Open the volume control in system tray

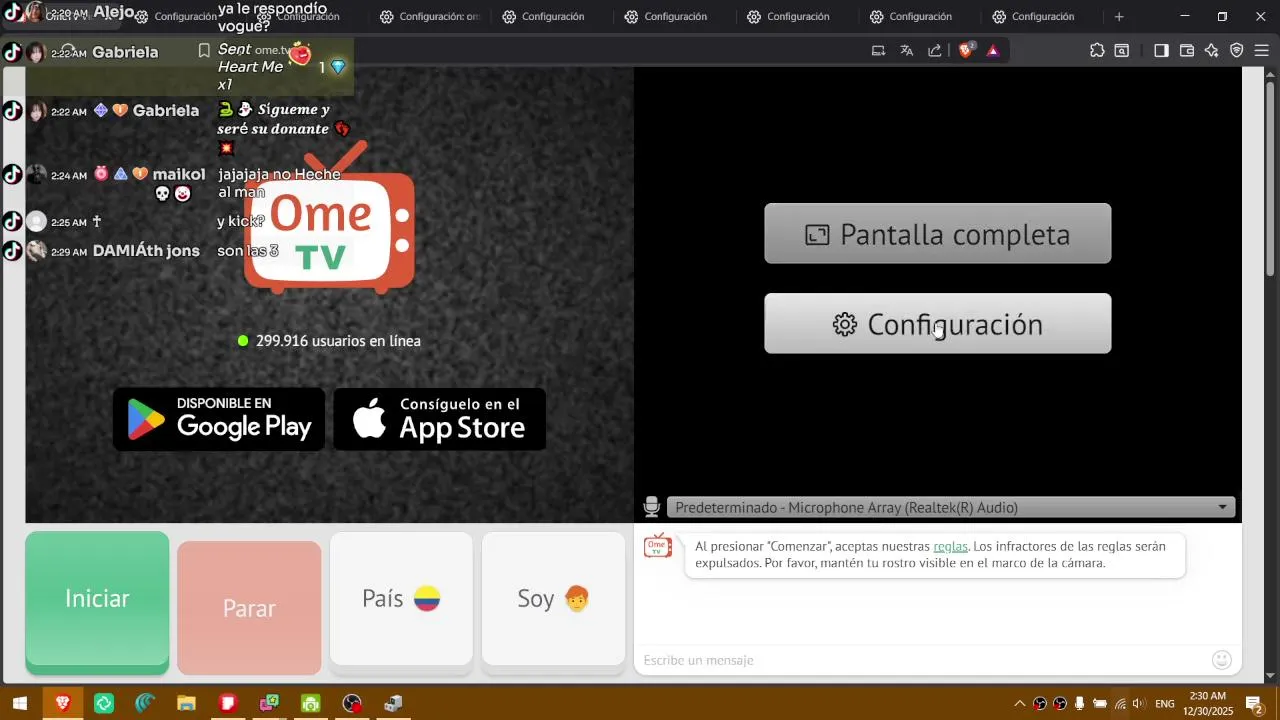click(x=1138, y=704)
